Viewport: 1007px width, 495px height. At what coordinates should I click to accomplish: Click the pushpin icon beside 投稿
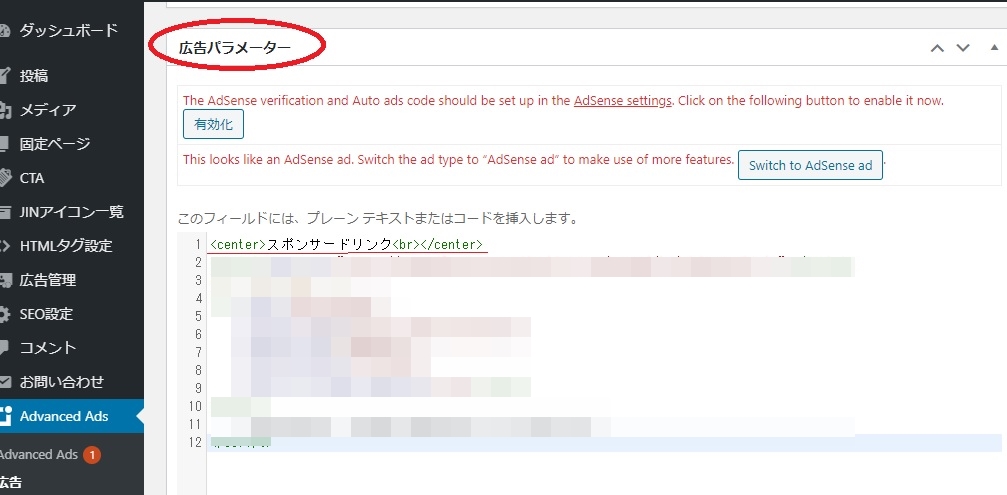coord(5,76)
